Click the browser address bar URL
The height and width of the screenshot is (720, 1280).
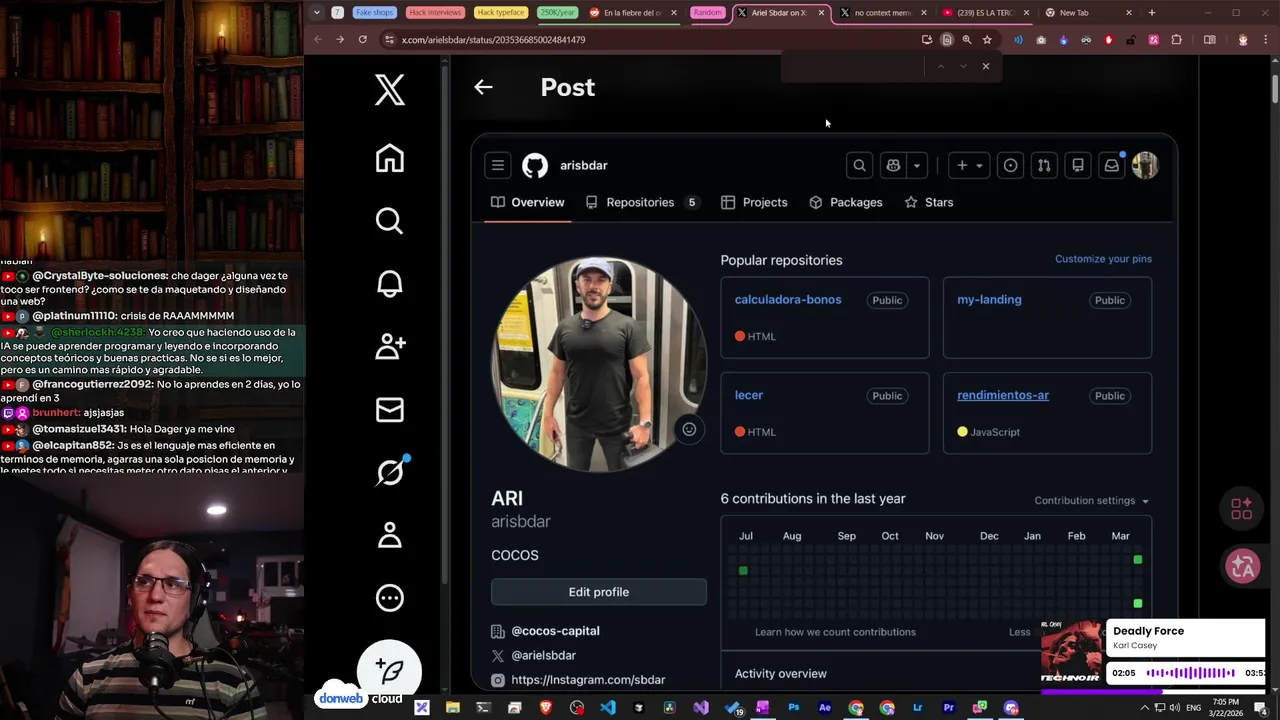click(493, 40)
